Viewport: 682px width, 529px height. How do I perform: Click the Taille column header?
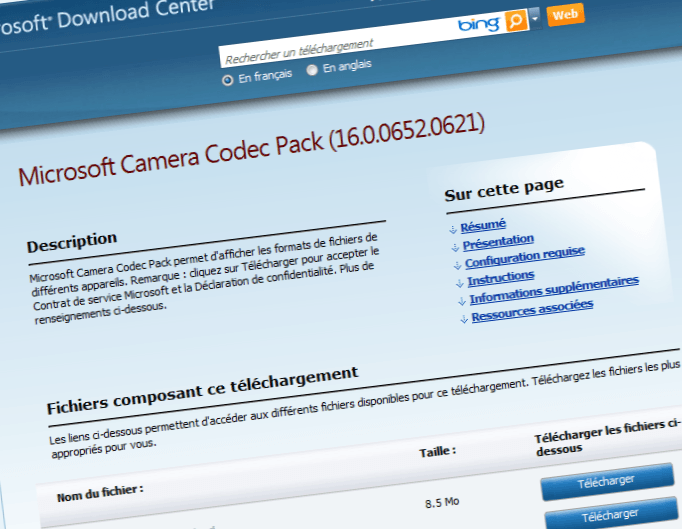(438, 452)
